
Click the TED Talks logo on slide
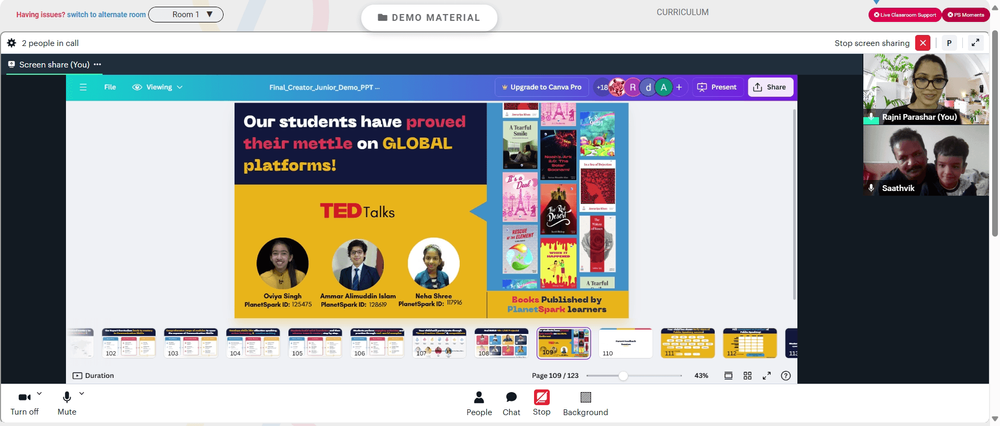[357, 211]
